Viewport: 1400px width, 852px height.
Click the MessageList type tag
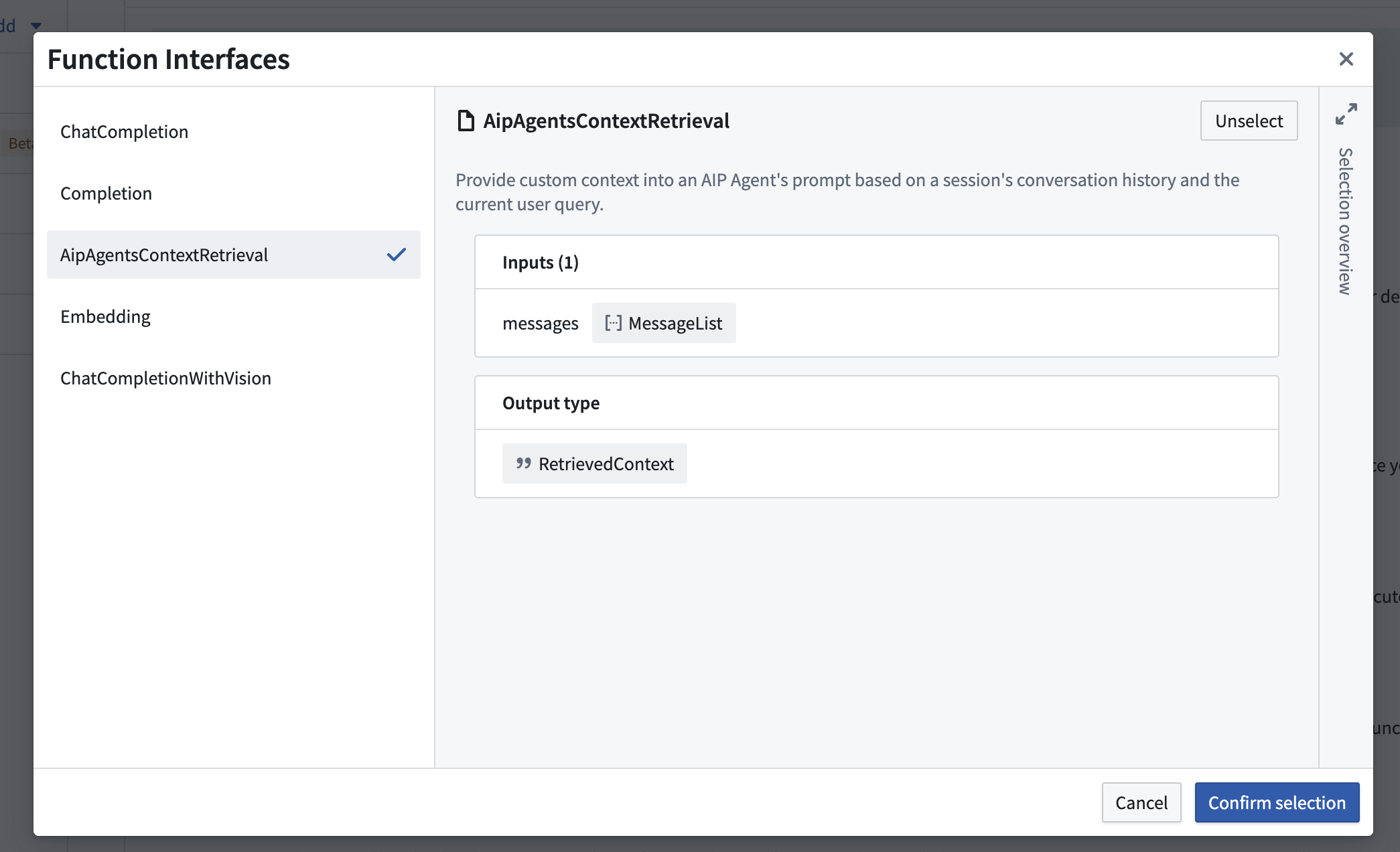click(x=663, y=323)
